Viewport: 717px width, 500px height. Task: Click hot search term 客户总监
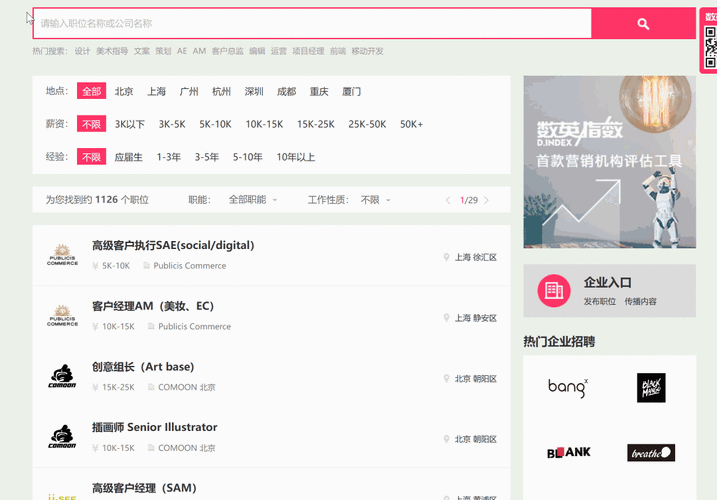point(228,51)
